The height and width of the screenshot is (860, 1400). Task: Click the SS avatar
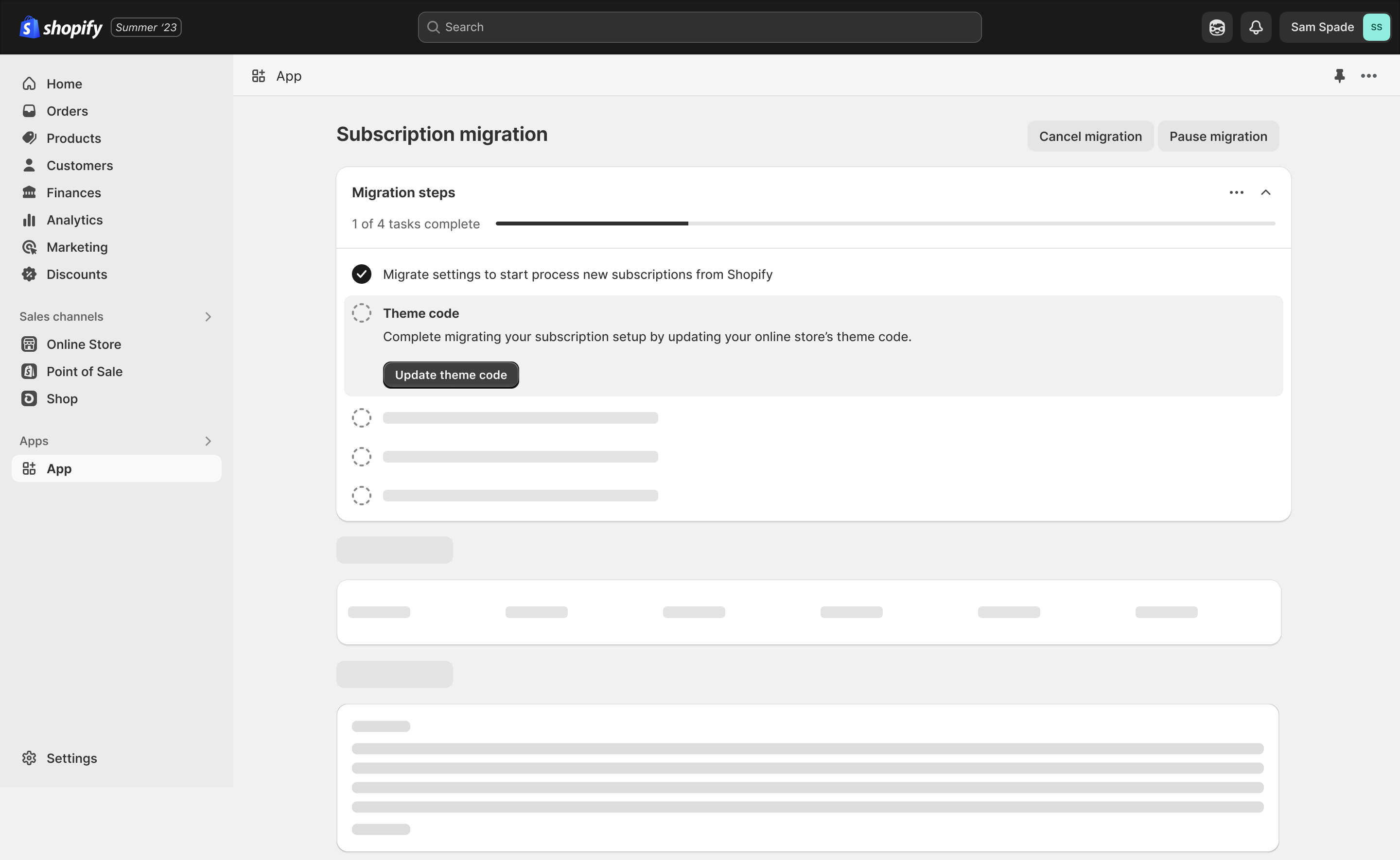point(1376,27)
